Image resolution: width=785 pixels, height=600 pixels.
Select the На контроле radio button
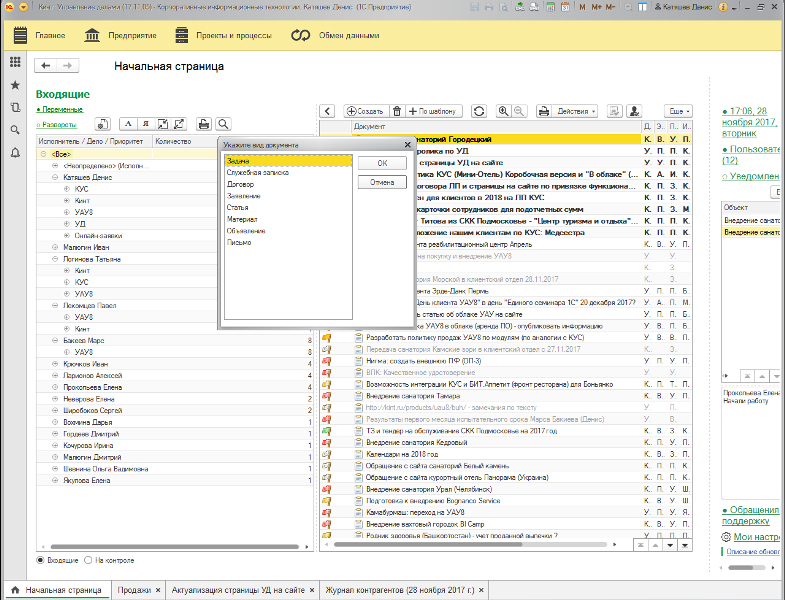point(88,560)
